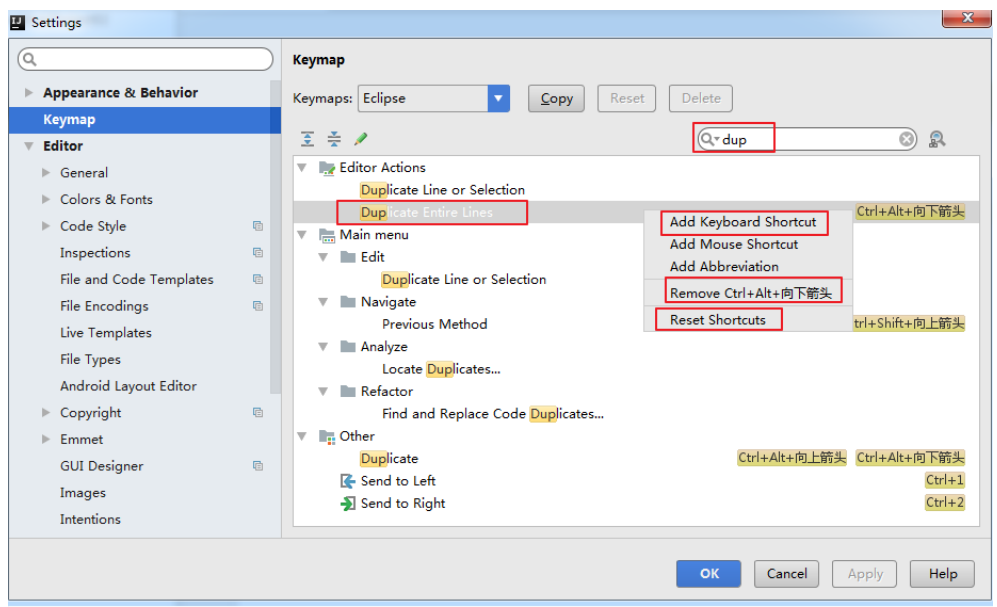Click the Navigate folder icon

tap(348, 302)
